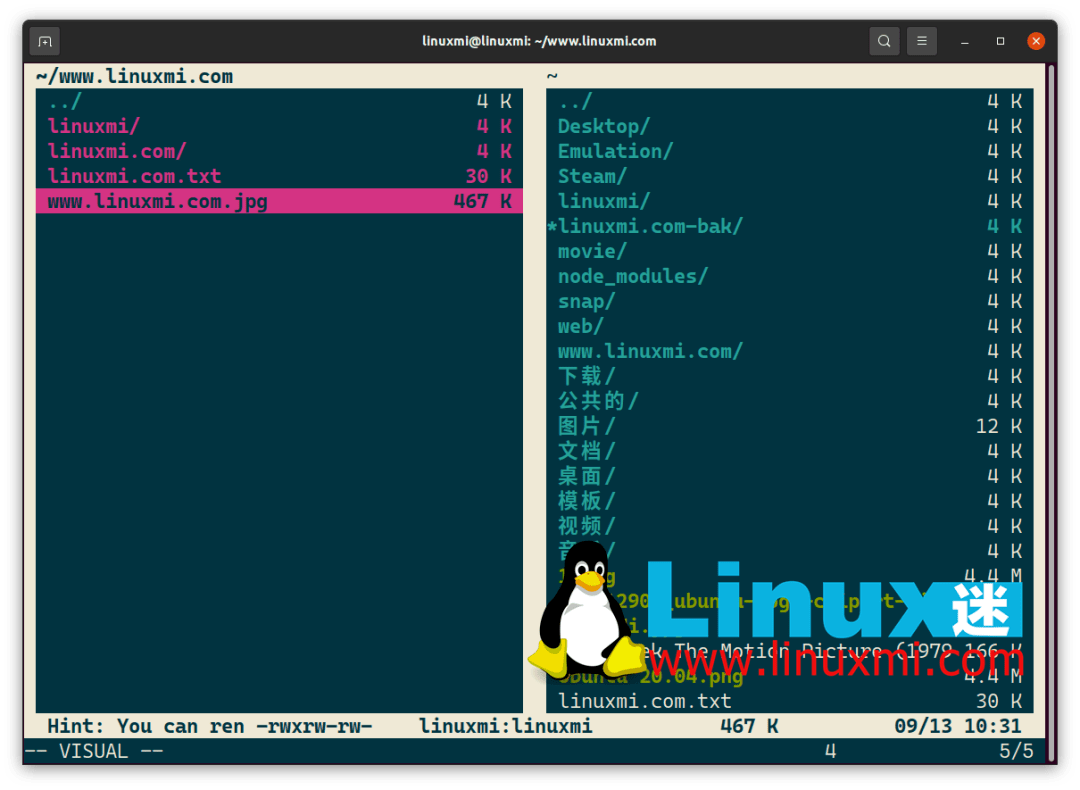Select the 公共的/ directory
This screenshot has width=1080, height=790.
click(x=789, y=401)
